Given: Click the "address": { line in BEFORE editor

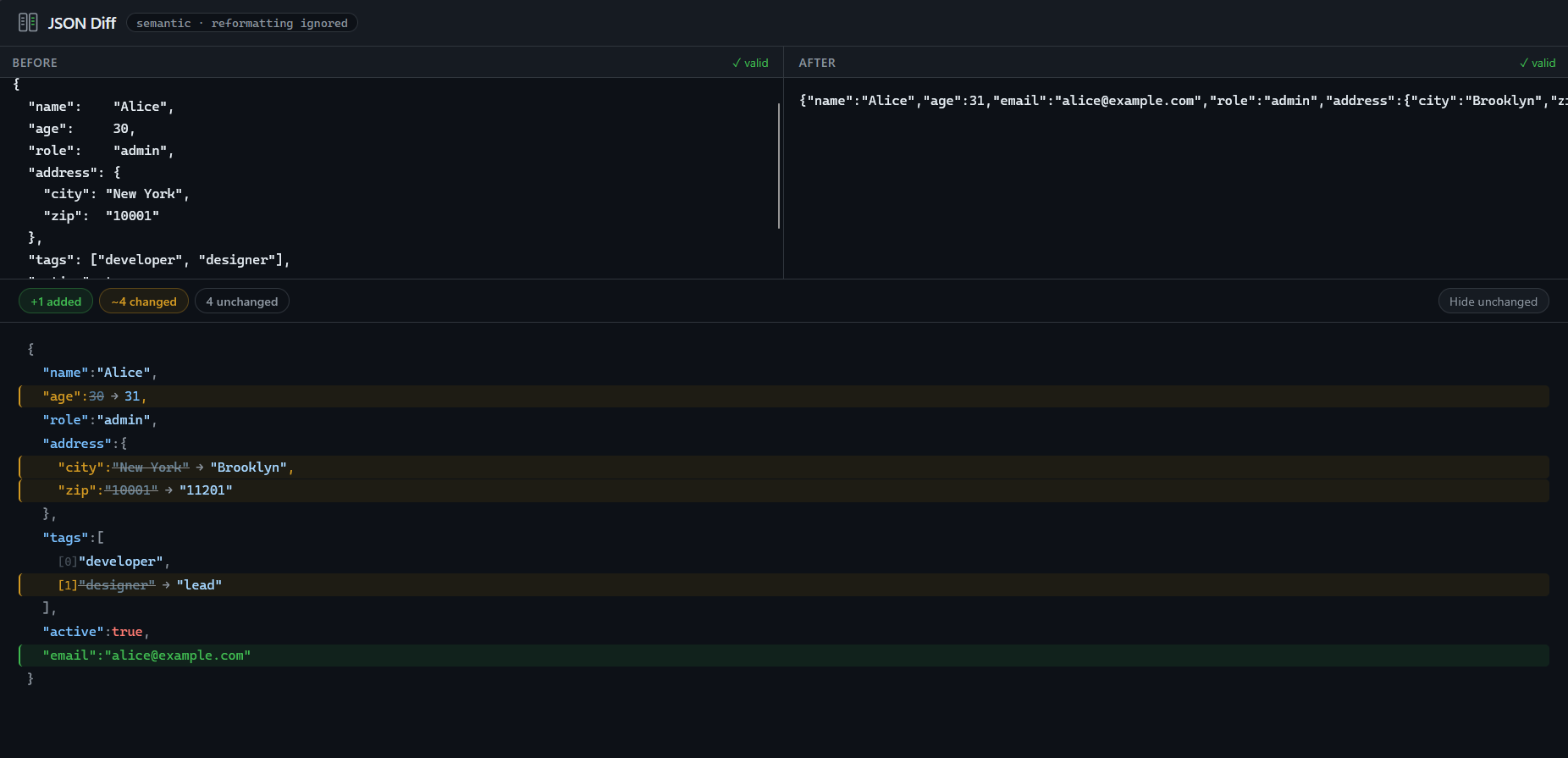Looking at the screenshot, I should (x=75, y=173).
